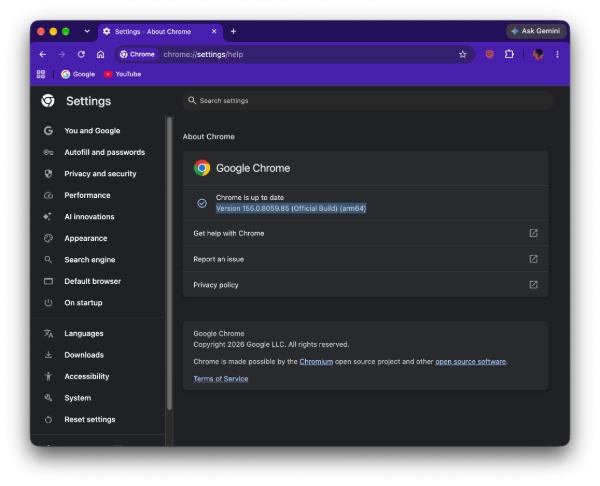The width and height of the screenshot is (600, 486).
Task: Click the Chrome logo next to Settings title
Action: pyautogui.click(x=48, y=101)
